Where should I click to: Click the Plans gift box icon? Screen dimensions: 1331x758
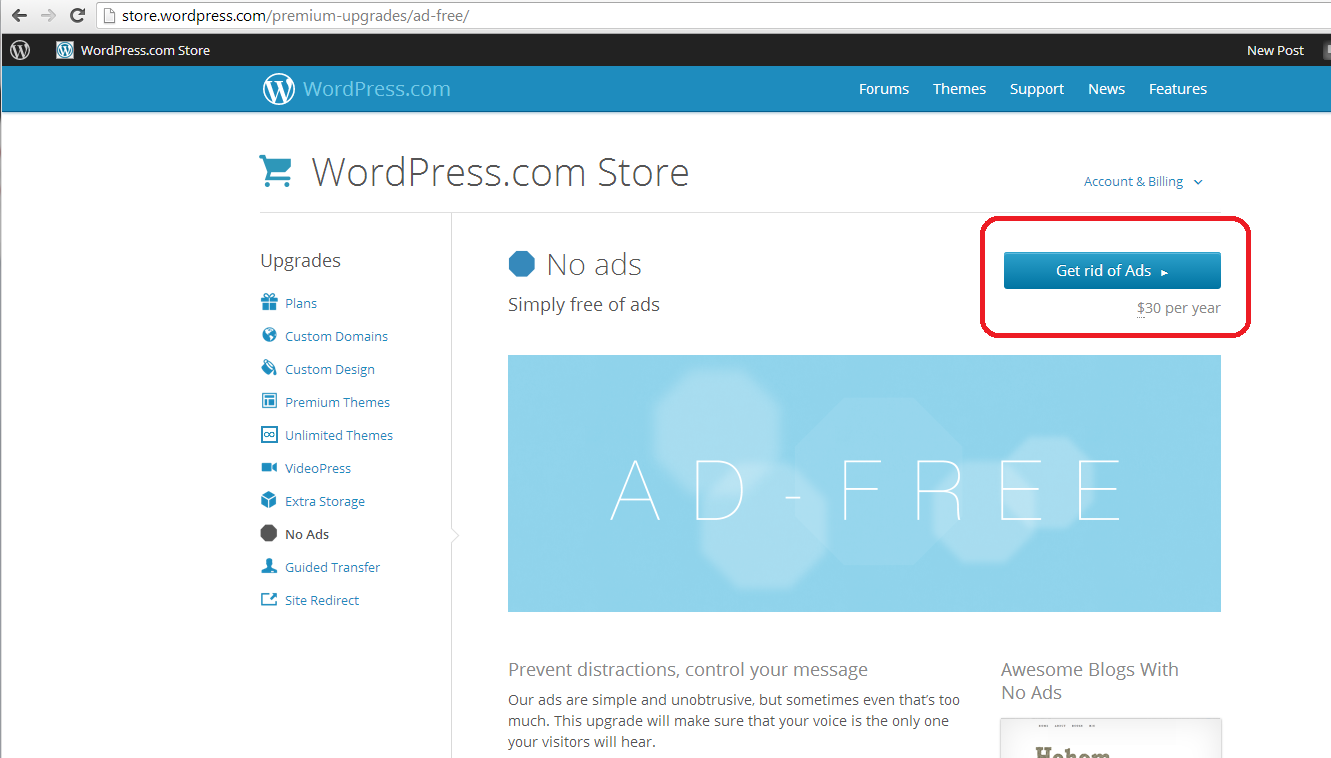(x=269, y=302)
